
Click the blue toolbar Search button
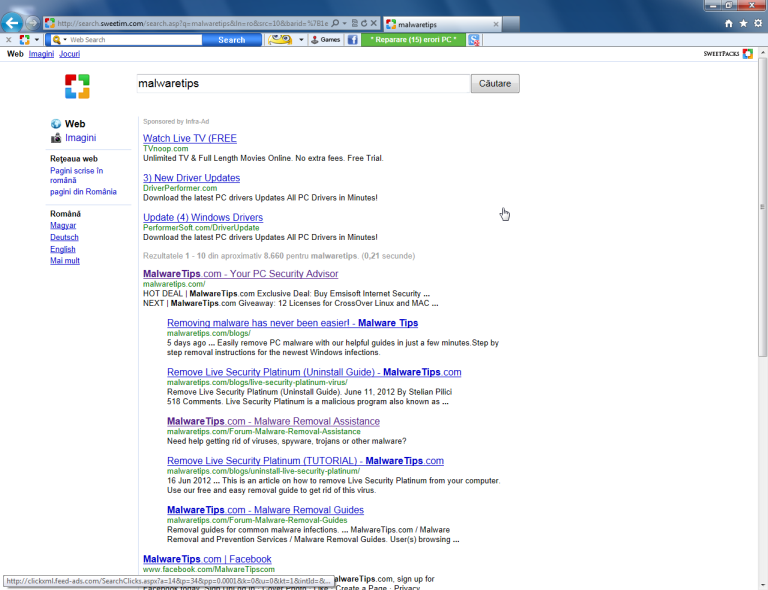click(232, 40)
